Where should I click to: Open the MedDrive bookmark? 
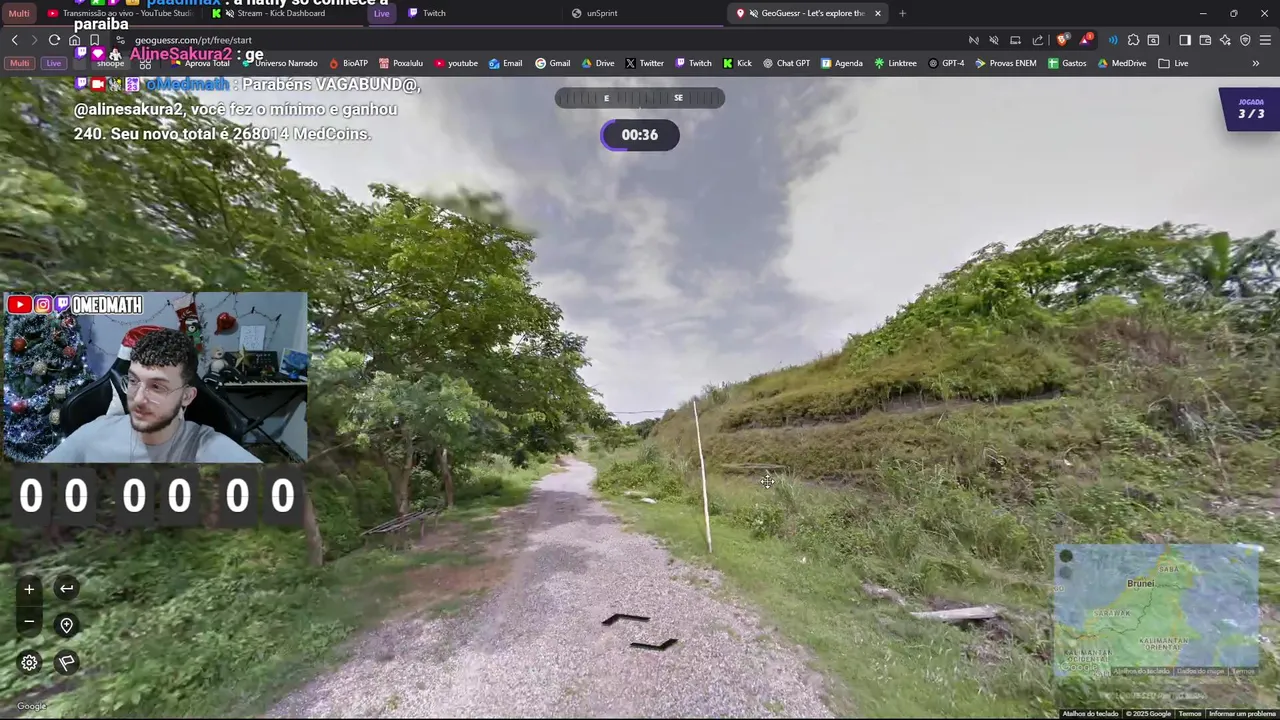(1121, 63)
